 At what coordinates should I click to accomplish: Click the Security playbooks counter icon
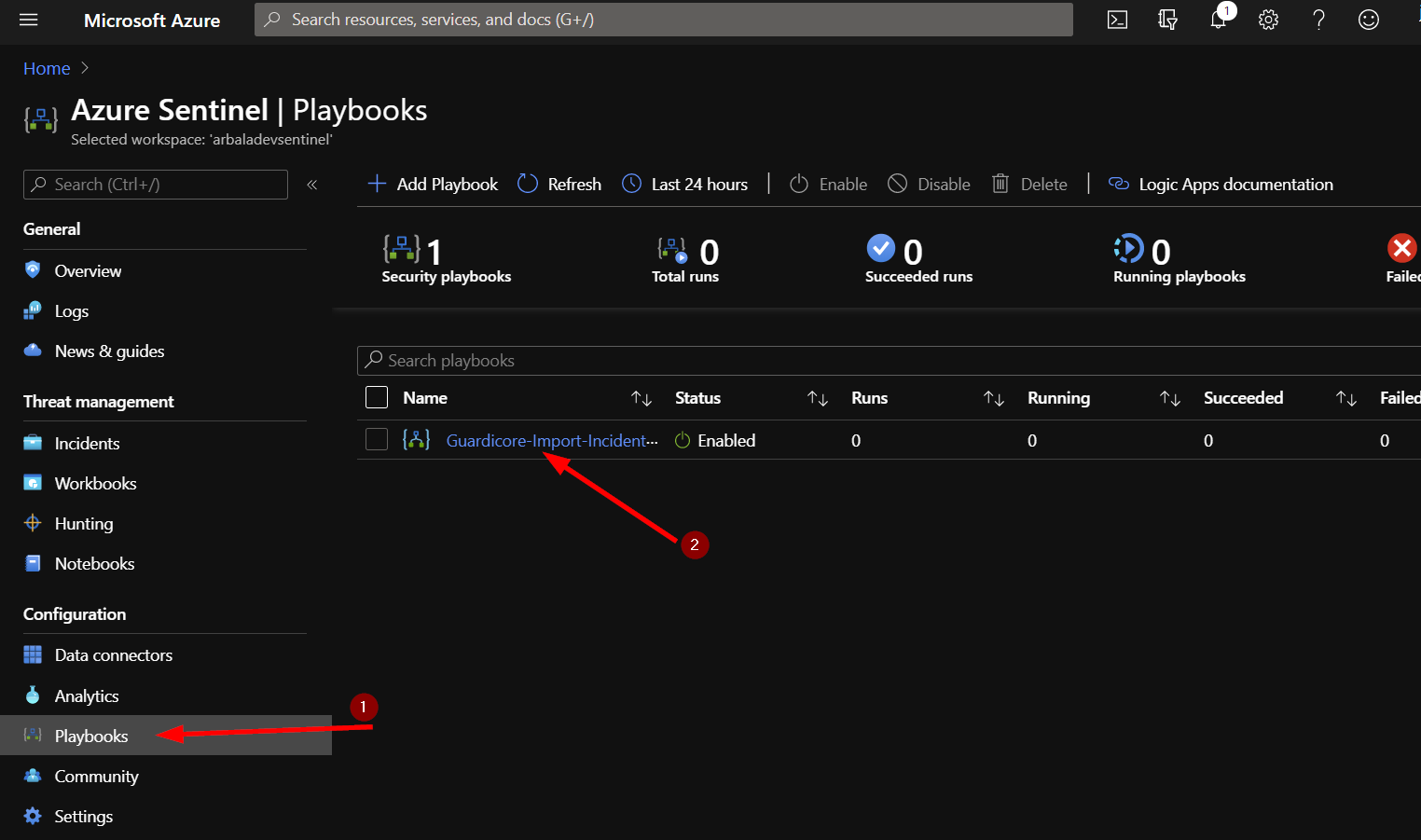[x=402, y=249]
